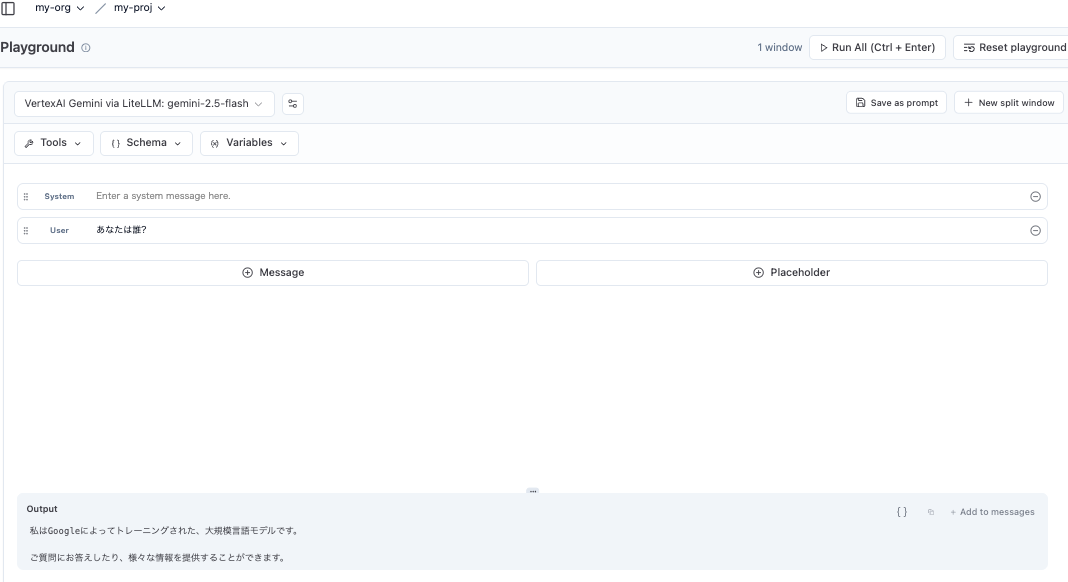Remove the User message row
This screenshot has height=582, width=1068.
(x=1035, y=230)
